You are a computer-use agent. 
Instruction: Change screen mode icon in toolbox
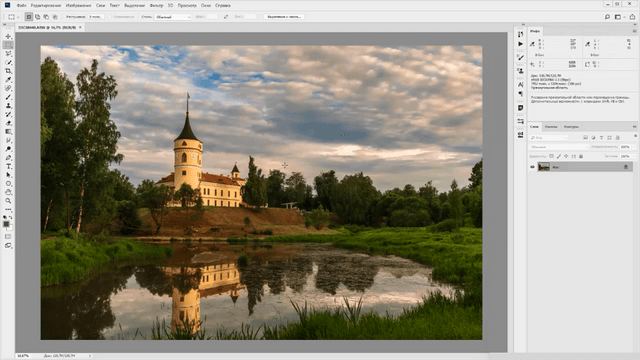click(8, 246)
